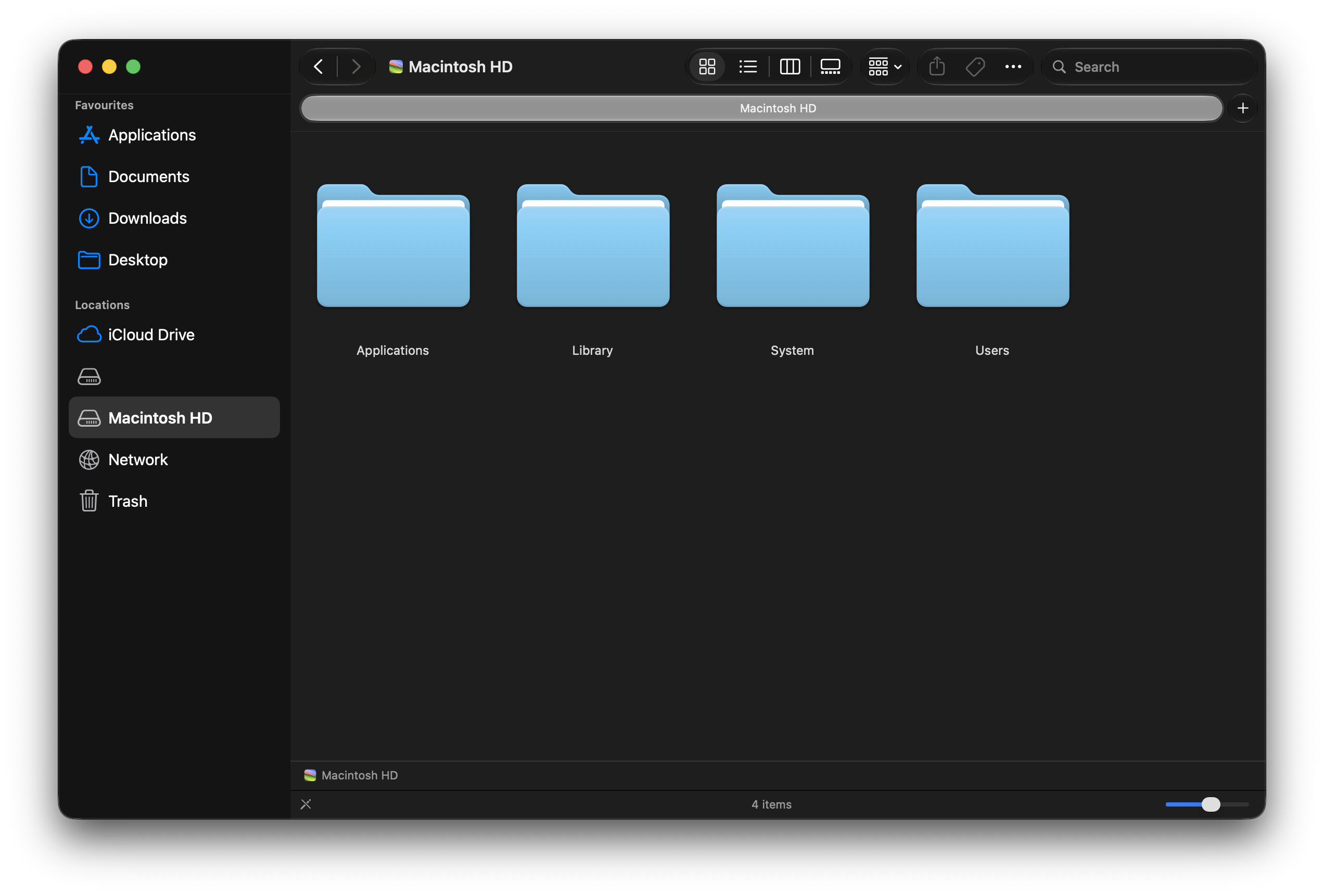Click Macintosh HD in the path bar
This screenshot has height=896, width=1324.
pos(351,775)
